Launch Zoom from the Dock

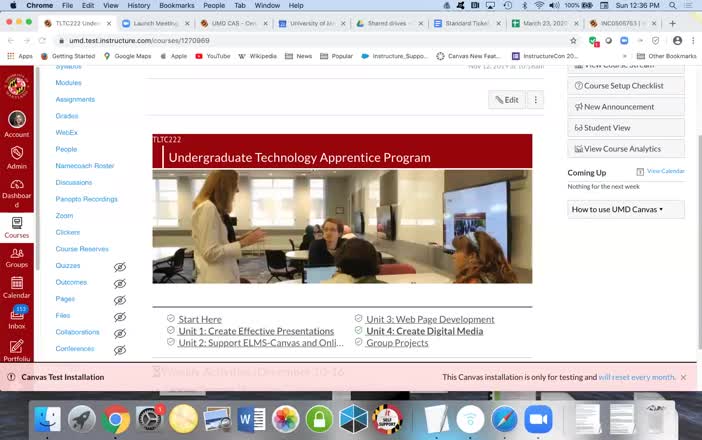pos(538,418)
